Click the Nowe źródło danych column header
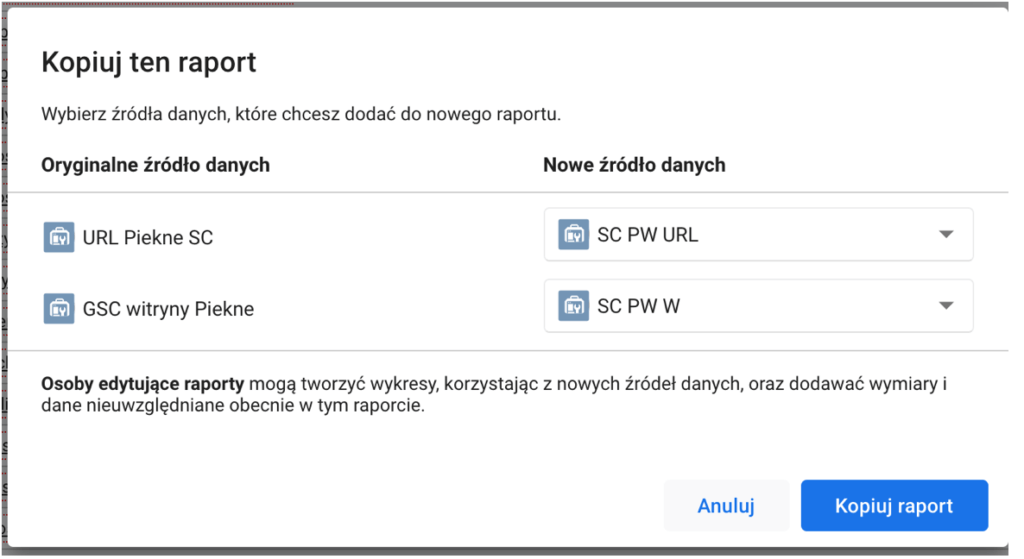 coord(634,165)
